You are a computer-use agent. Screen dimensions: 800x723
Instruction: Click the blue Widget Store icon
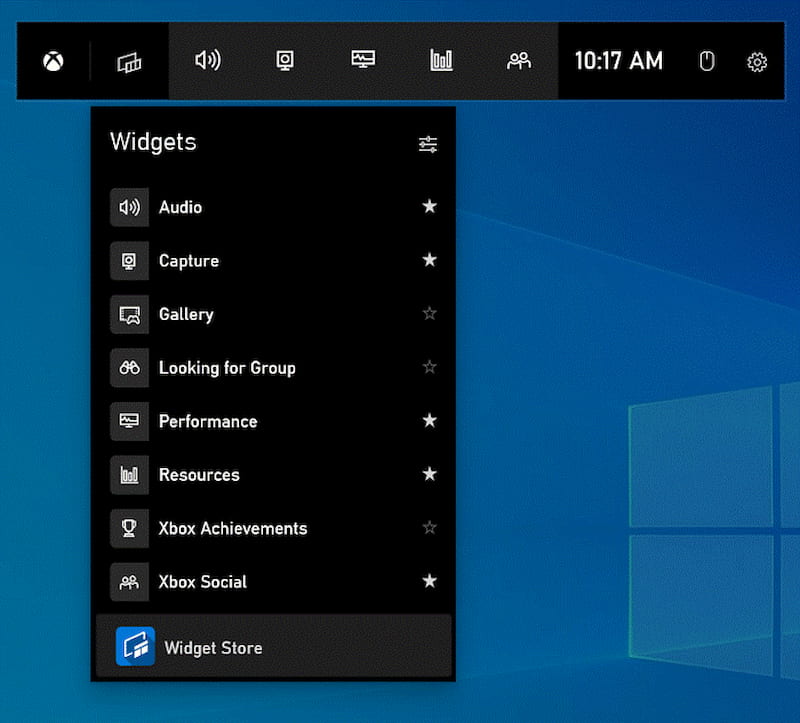click(135, 646)
